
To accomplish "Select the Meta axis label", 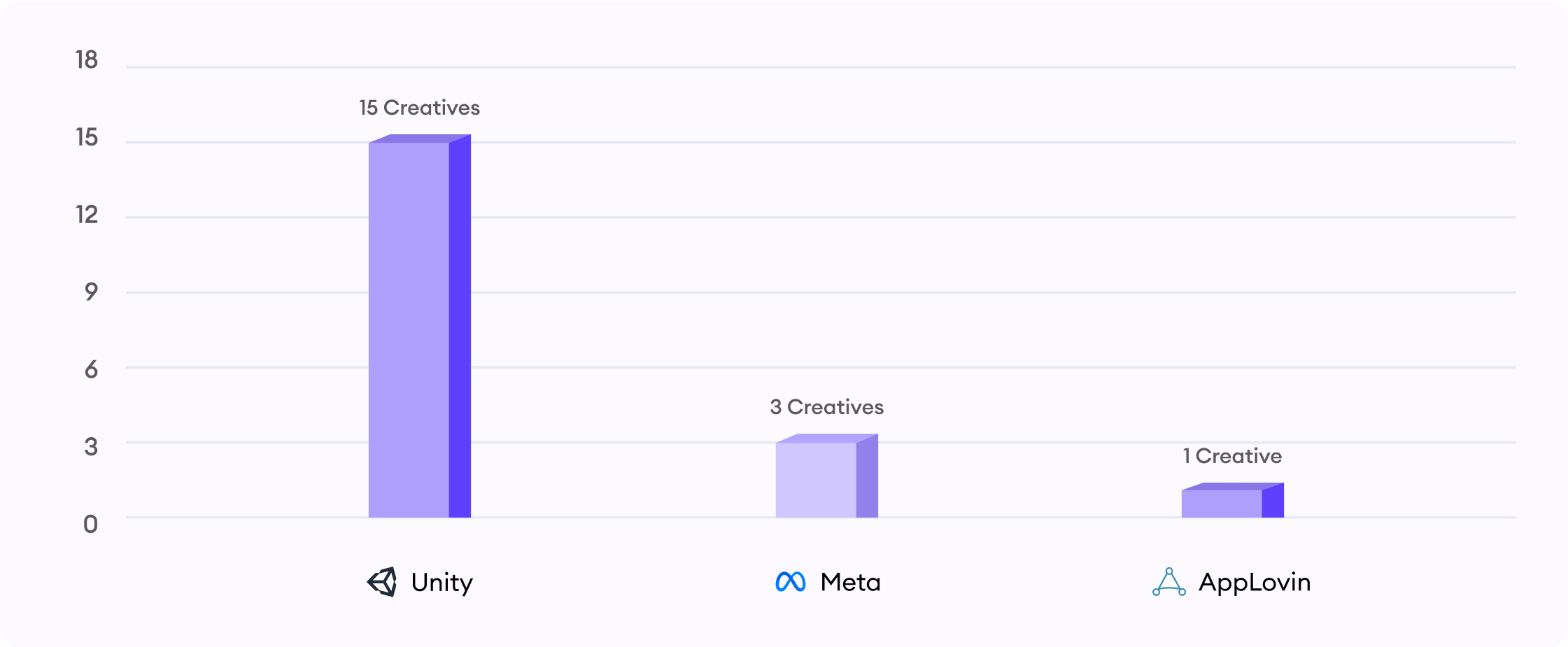I will 850,582.
